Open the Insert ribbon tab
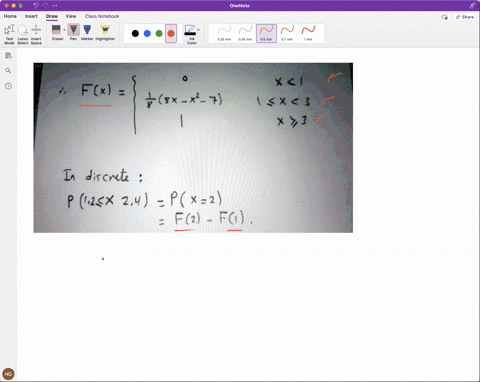Screen dimensions: 480x382 31,16
